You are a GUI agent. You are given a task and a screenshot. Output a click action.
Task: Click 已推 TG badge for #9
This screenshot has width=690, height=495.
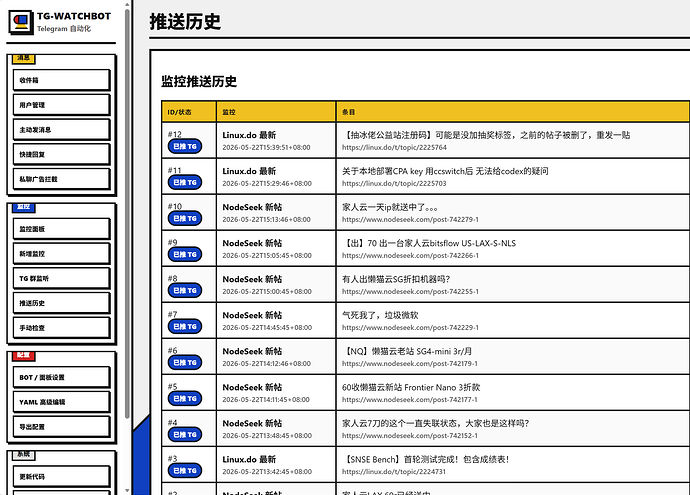coord(185,254)
